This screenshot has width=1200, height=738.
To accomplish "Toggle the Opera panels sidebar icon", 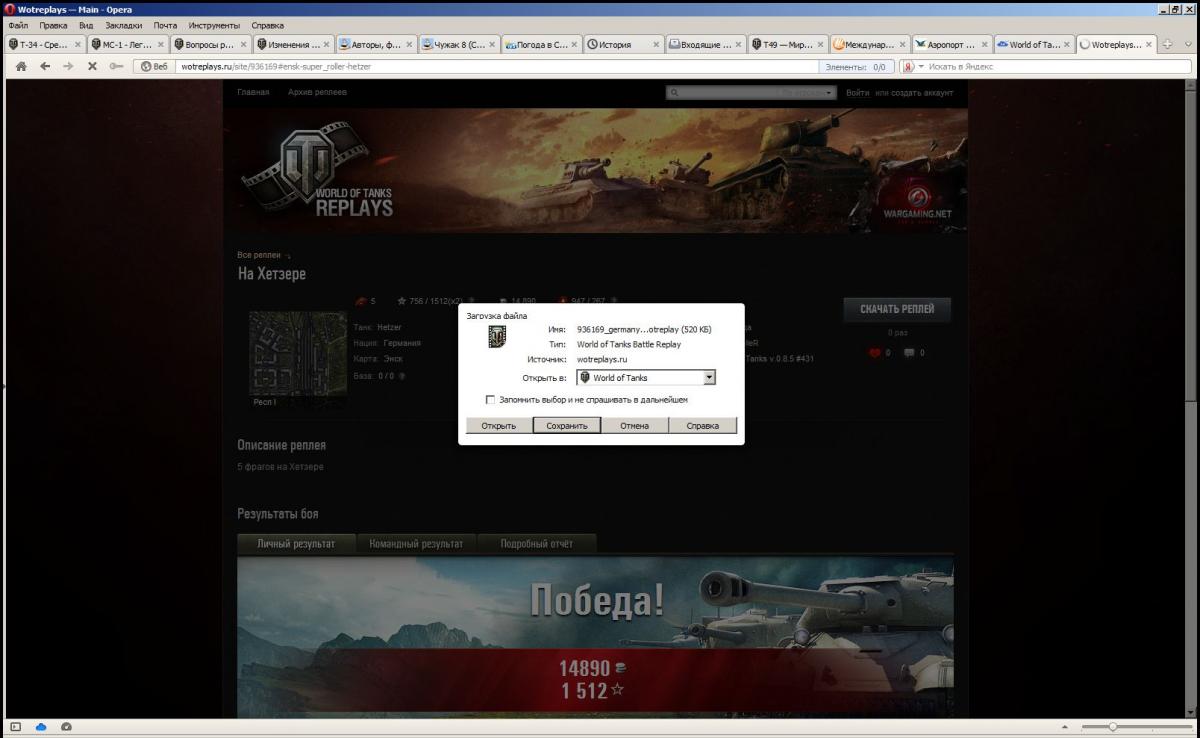I will point(16,727).
